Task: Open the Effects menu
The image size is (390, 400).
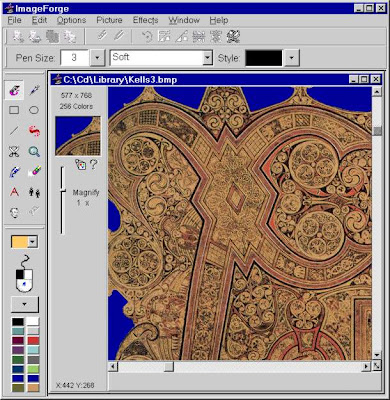Action: [145, 20]
